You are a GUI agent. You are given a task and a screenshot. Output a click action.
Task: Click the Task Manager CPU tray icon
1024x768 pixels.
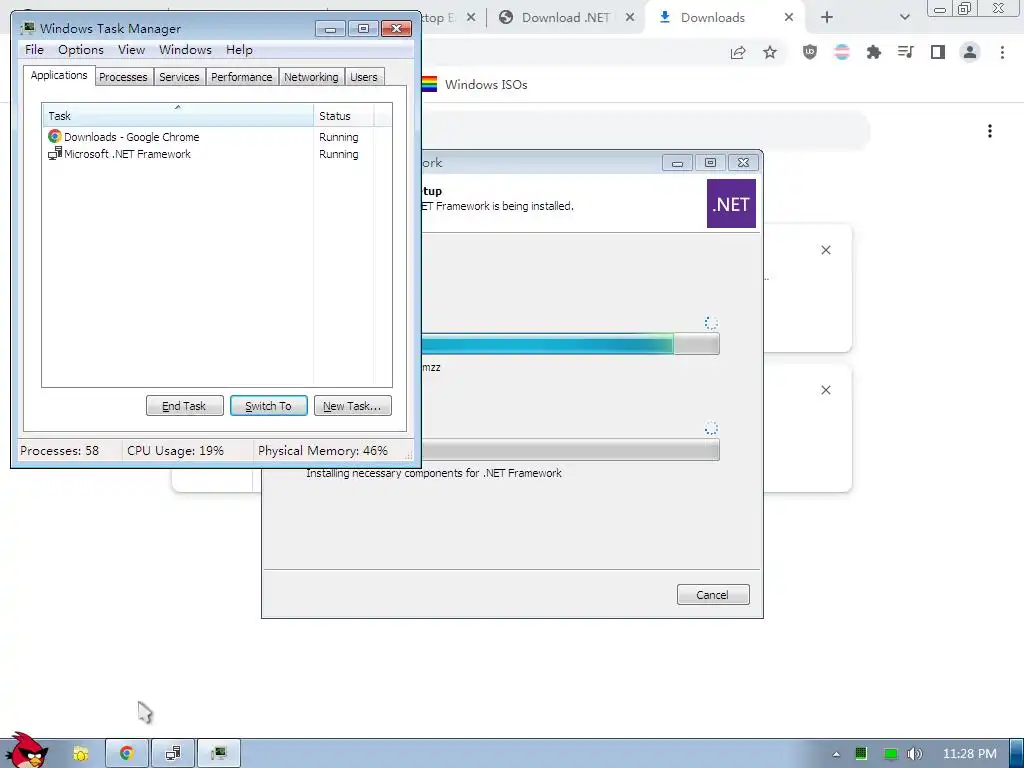861,754
